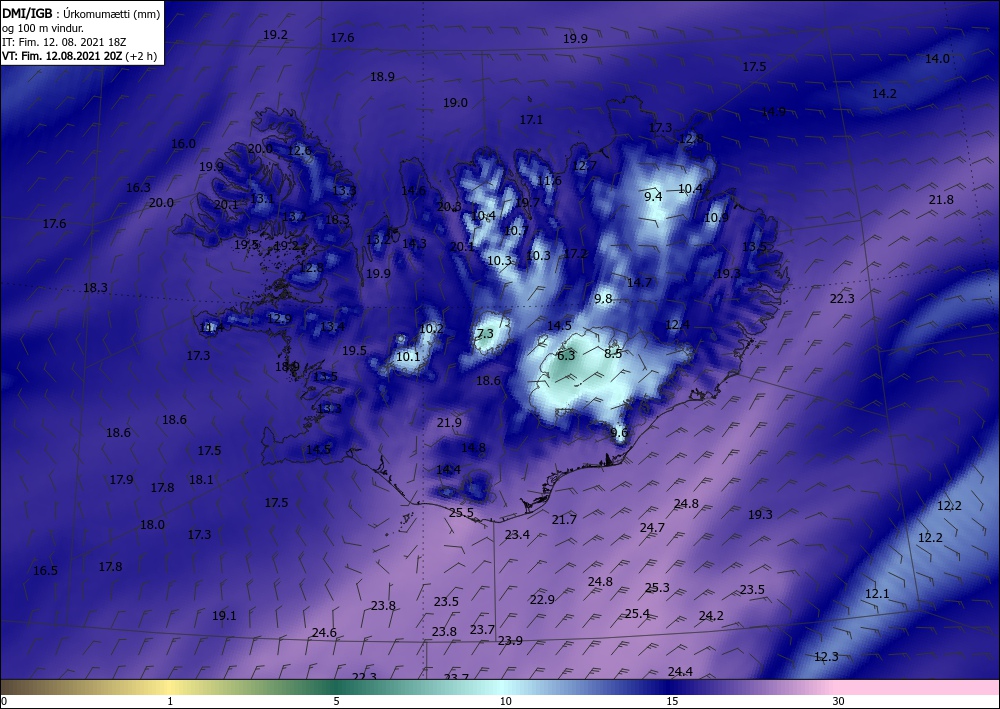Click the 19.7 map value
The image size is (1000, 709).
(x=527, y=203)
